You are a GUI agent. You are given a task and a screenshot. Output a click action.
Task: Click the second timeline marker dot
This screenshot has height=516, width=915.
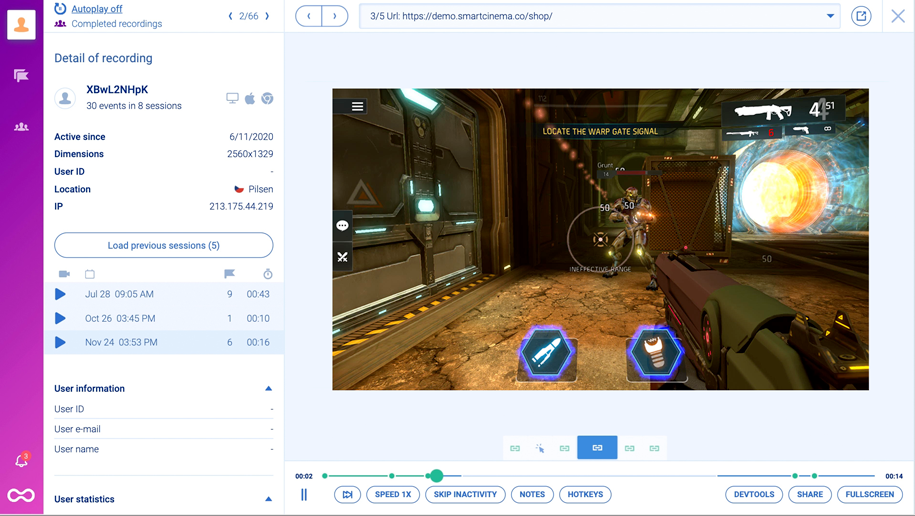[392, 476]
